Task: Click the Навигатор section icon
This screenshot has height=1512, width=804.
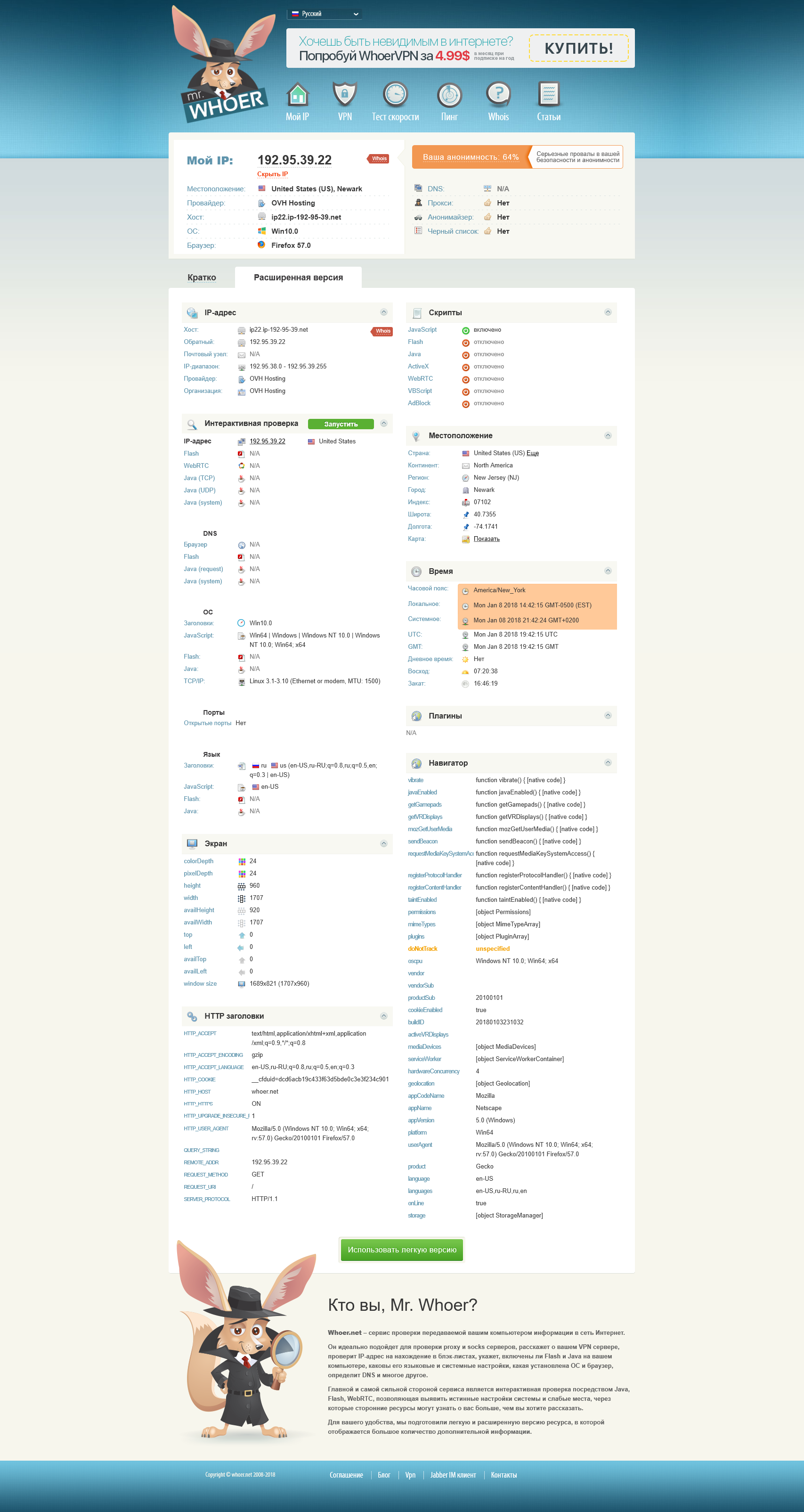Action: (416, 763)
